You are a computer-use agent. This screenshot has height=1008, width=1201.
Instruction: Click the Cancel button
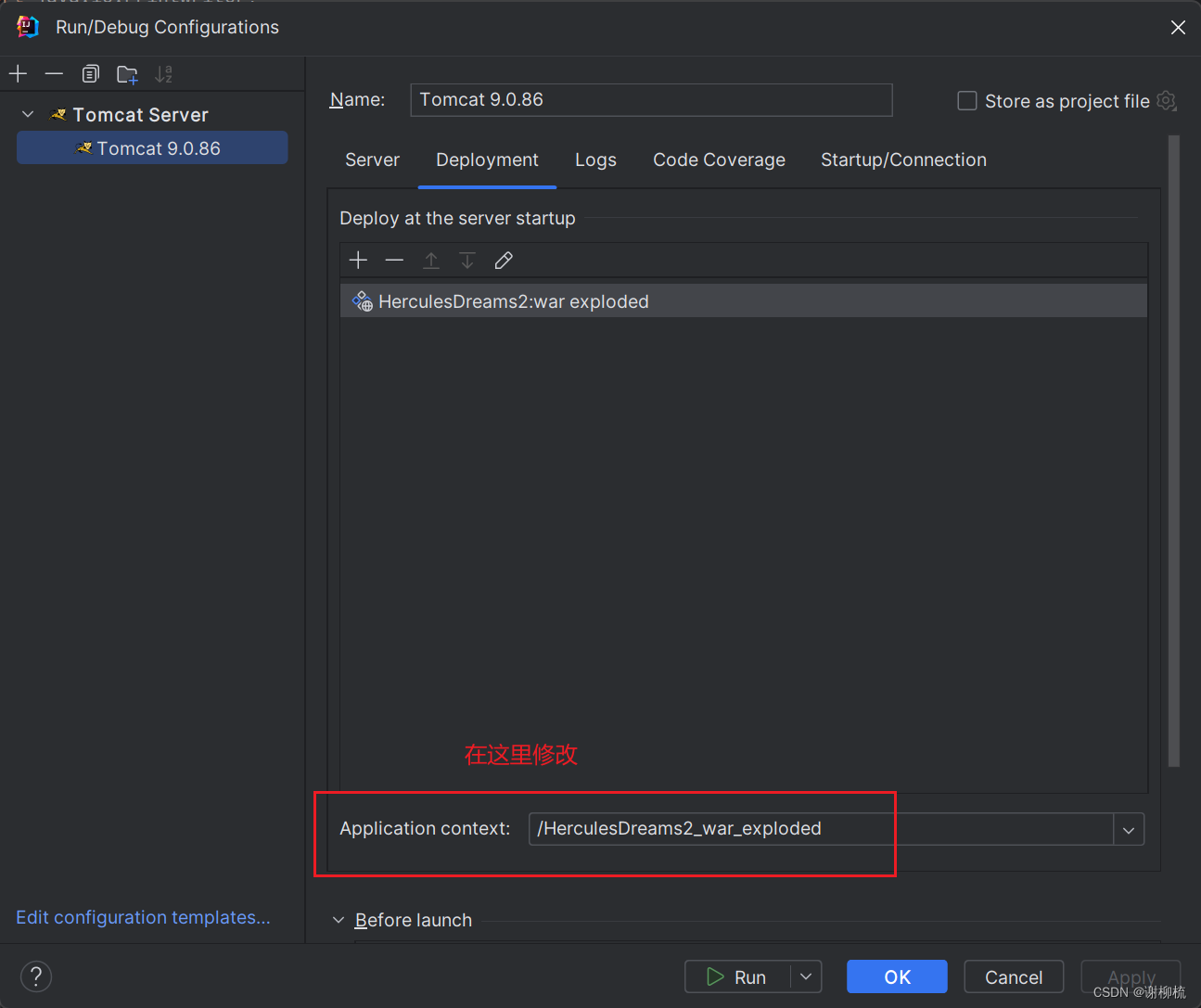(x=1014, y=976)
